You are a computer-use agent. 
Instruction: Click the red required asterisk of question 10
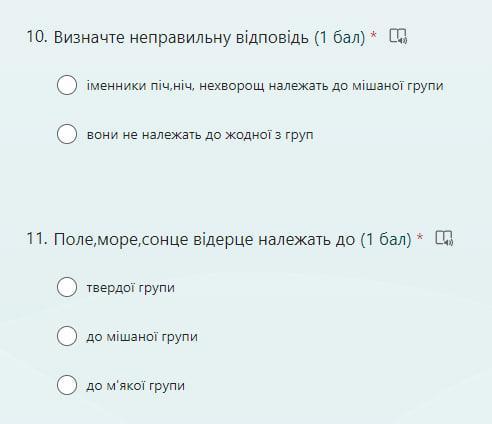[x=374, y=35]
